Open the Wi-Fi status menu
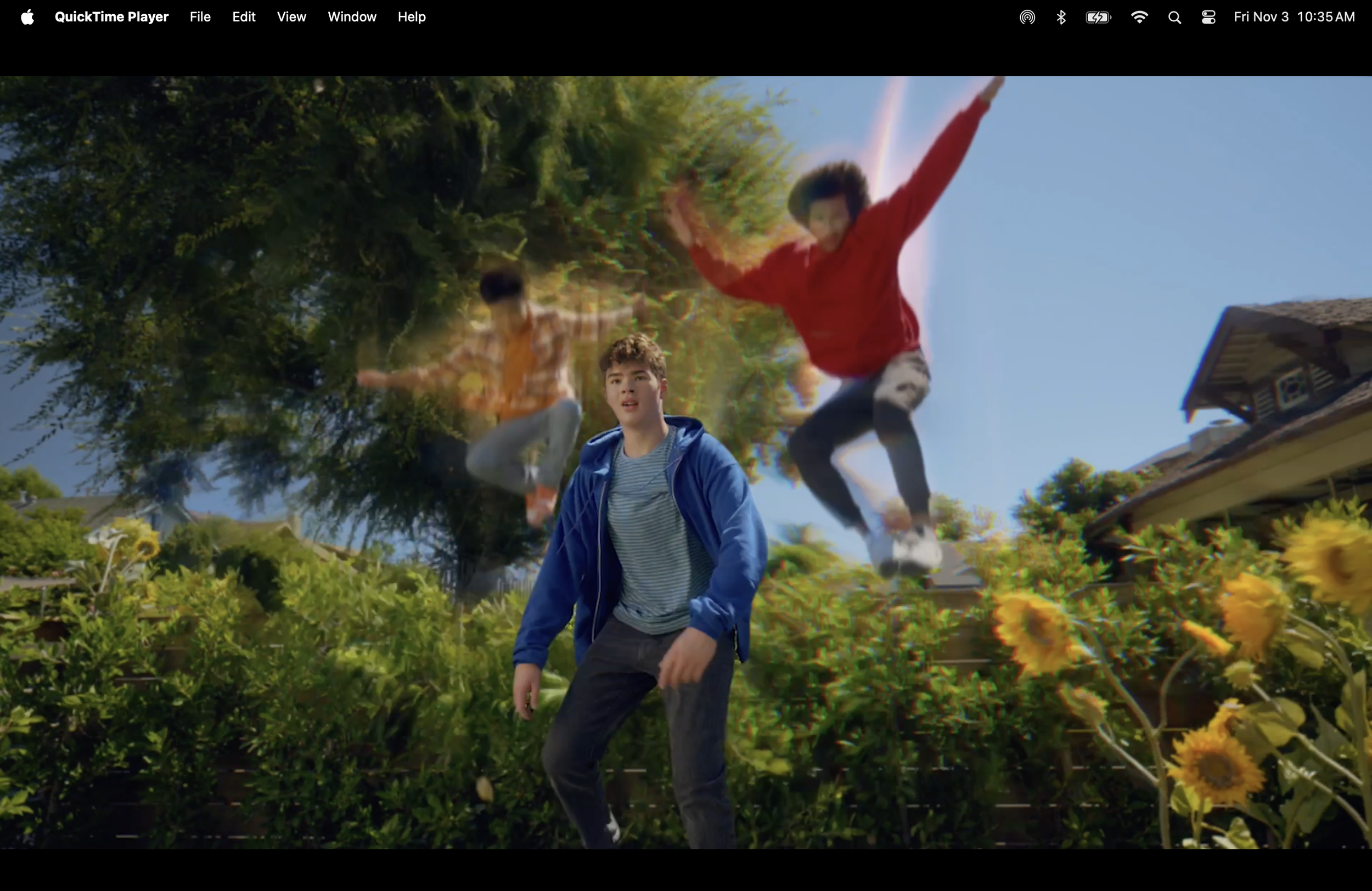1372x891 pixels. pyautogui.click(x=1139, y=18)
